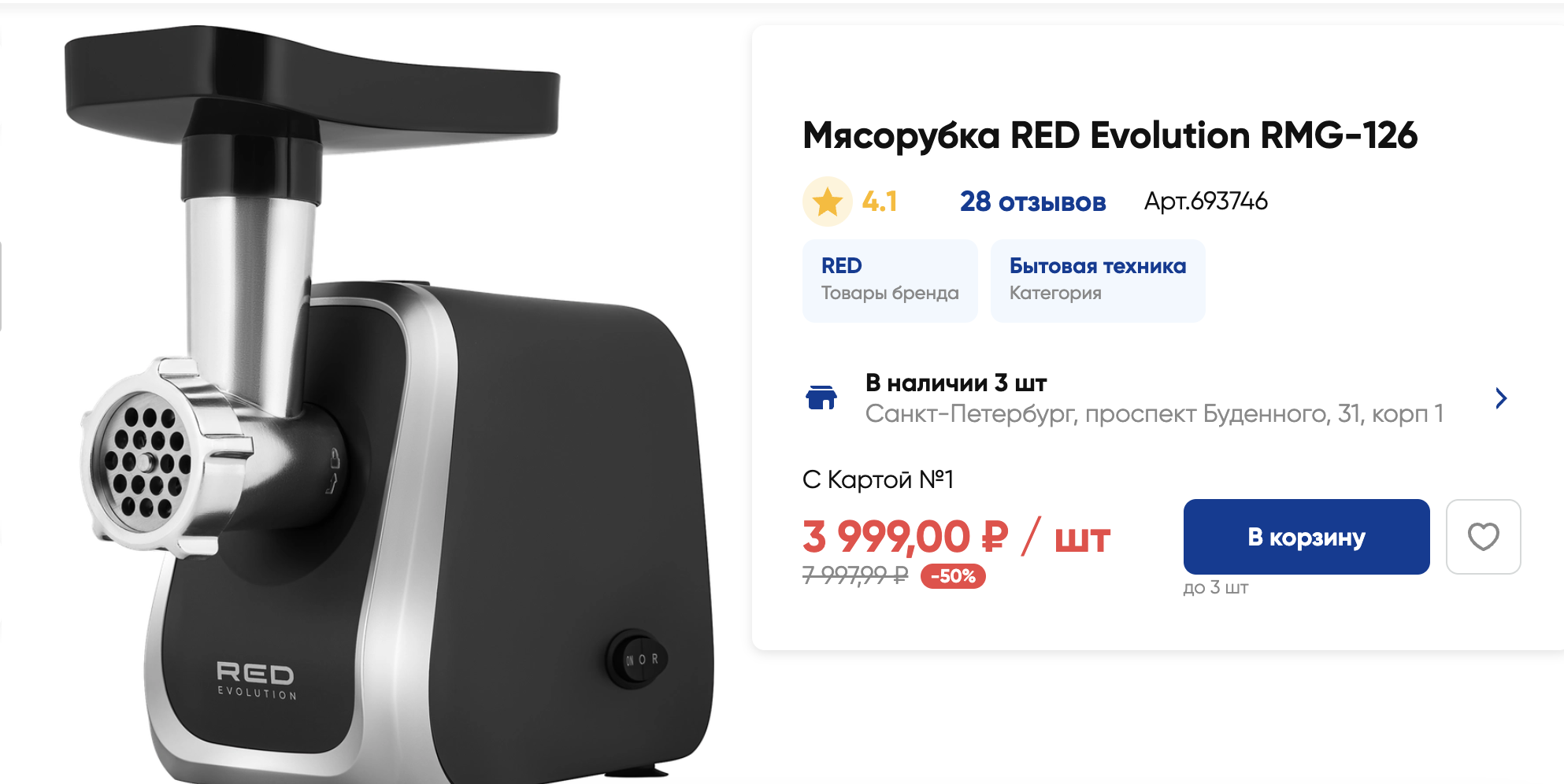
Task: Open RED brand products chip
Action: point(890,280)
